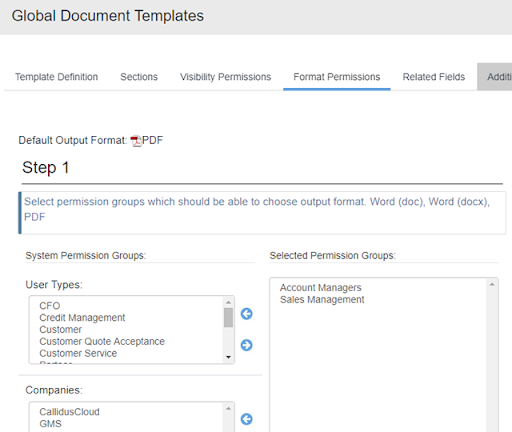The image size is (512, 432).
Task: Click the User Types left arrow icon
Action: click(247, 314)
